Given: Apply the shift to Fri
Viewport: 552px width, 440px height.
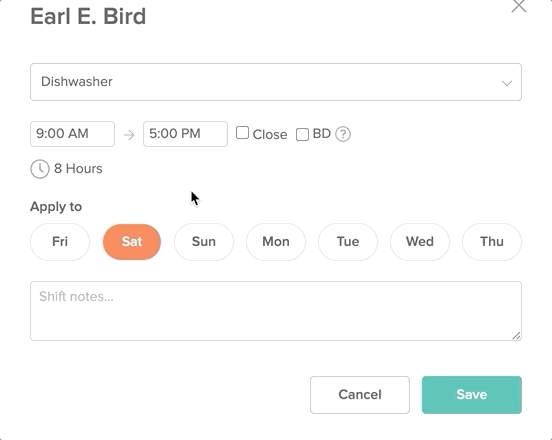Looking at the screenshot, I should (x=60, y=242).
